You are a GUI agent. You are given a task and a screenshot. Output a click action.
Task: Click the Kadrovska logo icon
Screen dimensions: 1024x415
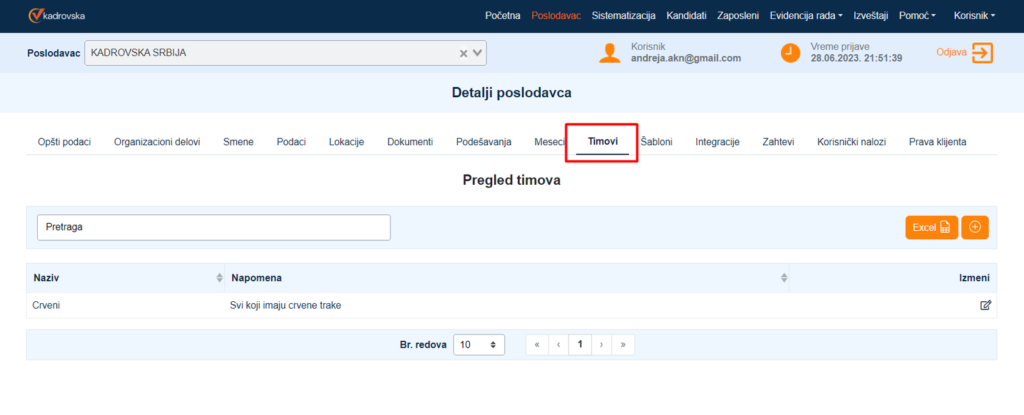[x=36, y=16]
